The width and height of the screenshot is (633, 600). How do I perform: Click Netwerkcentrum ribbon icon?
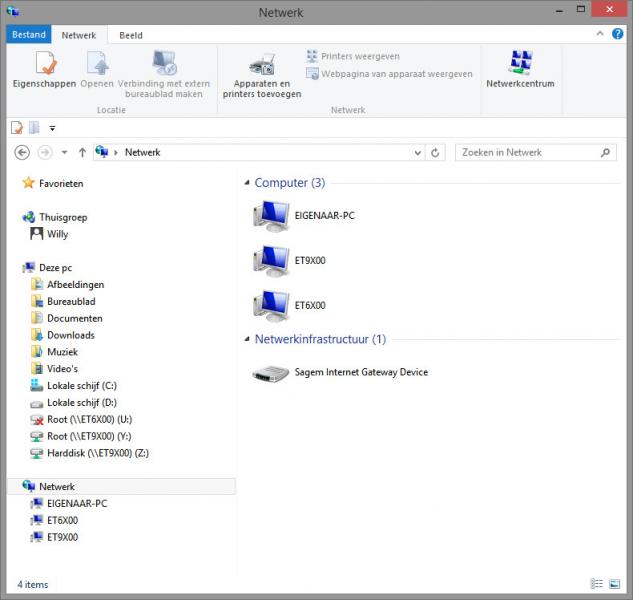pos(519,68)
